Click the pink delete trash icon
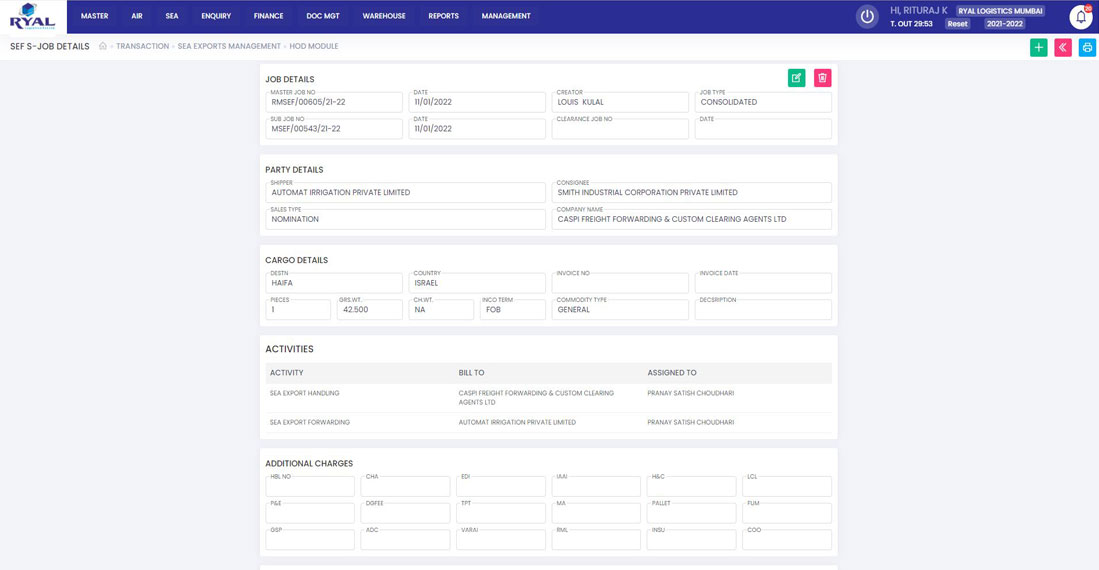This screenshot has width=1099, height=570. [x=822, y=78]
